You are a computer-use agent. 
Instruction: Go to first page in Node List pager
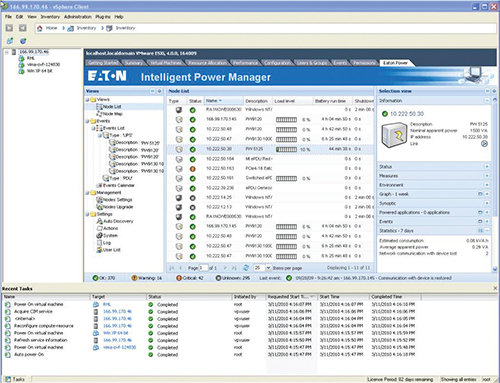172,268
